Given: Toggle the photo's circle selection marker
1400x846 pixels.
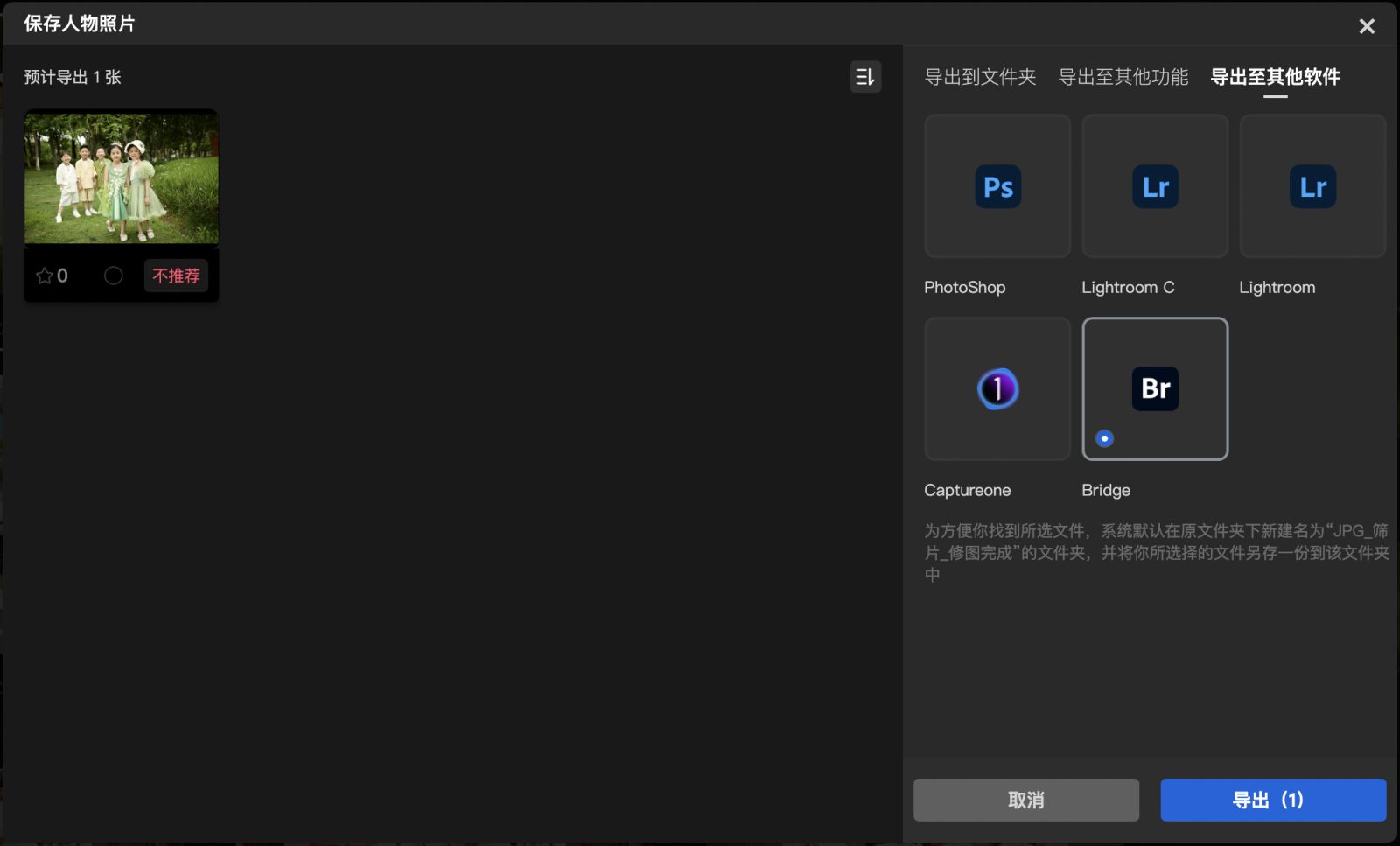Looking at the screenshot, I should pyautogui.click(x=114, y=276).
